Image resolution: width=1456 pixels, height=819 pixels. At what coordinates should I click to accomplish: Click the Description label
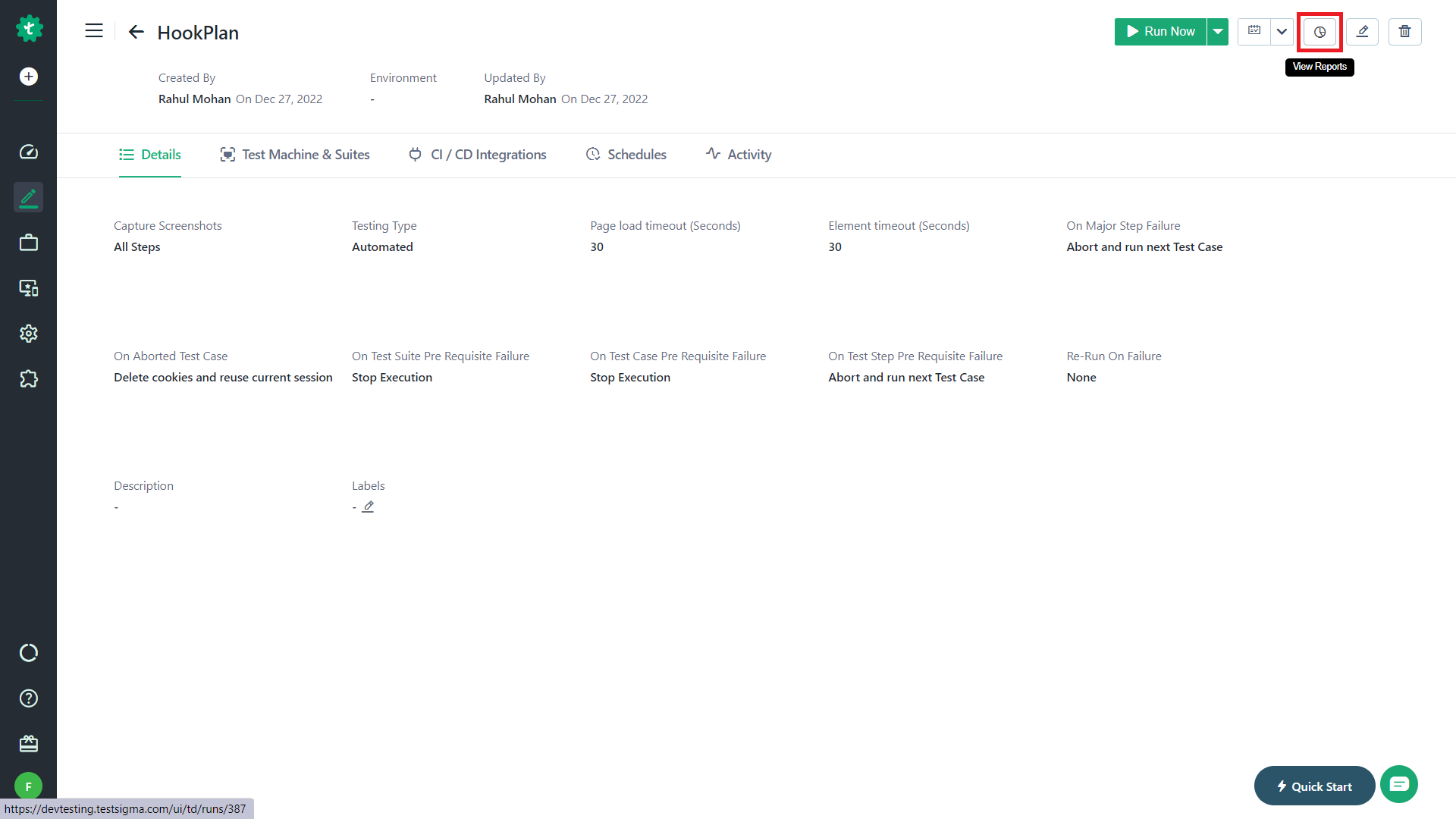point(143,486)
